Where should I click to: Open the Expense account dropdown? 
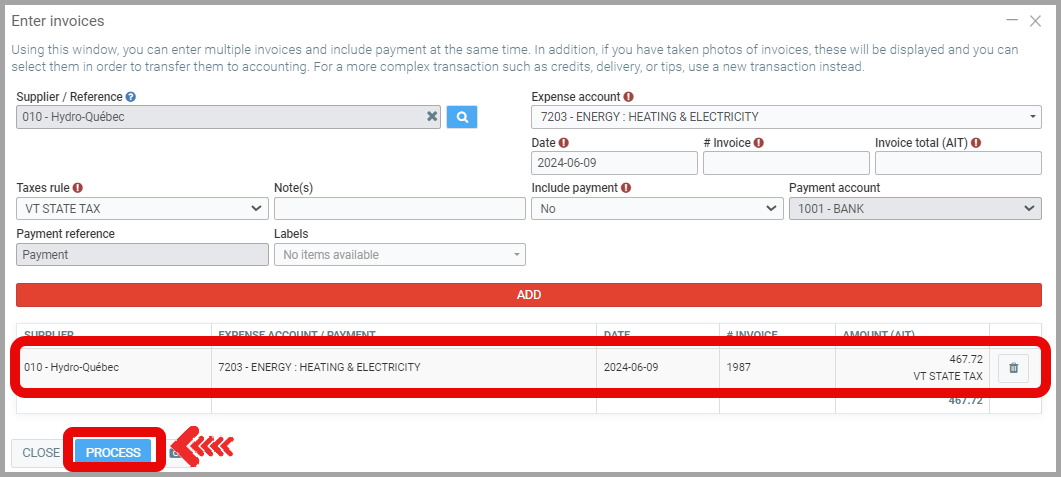pyautogui.click(x=785, y=117)
